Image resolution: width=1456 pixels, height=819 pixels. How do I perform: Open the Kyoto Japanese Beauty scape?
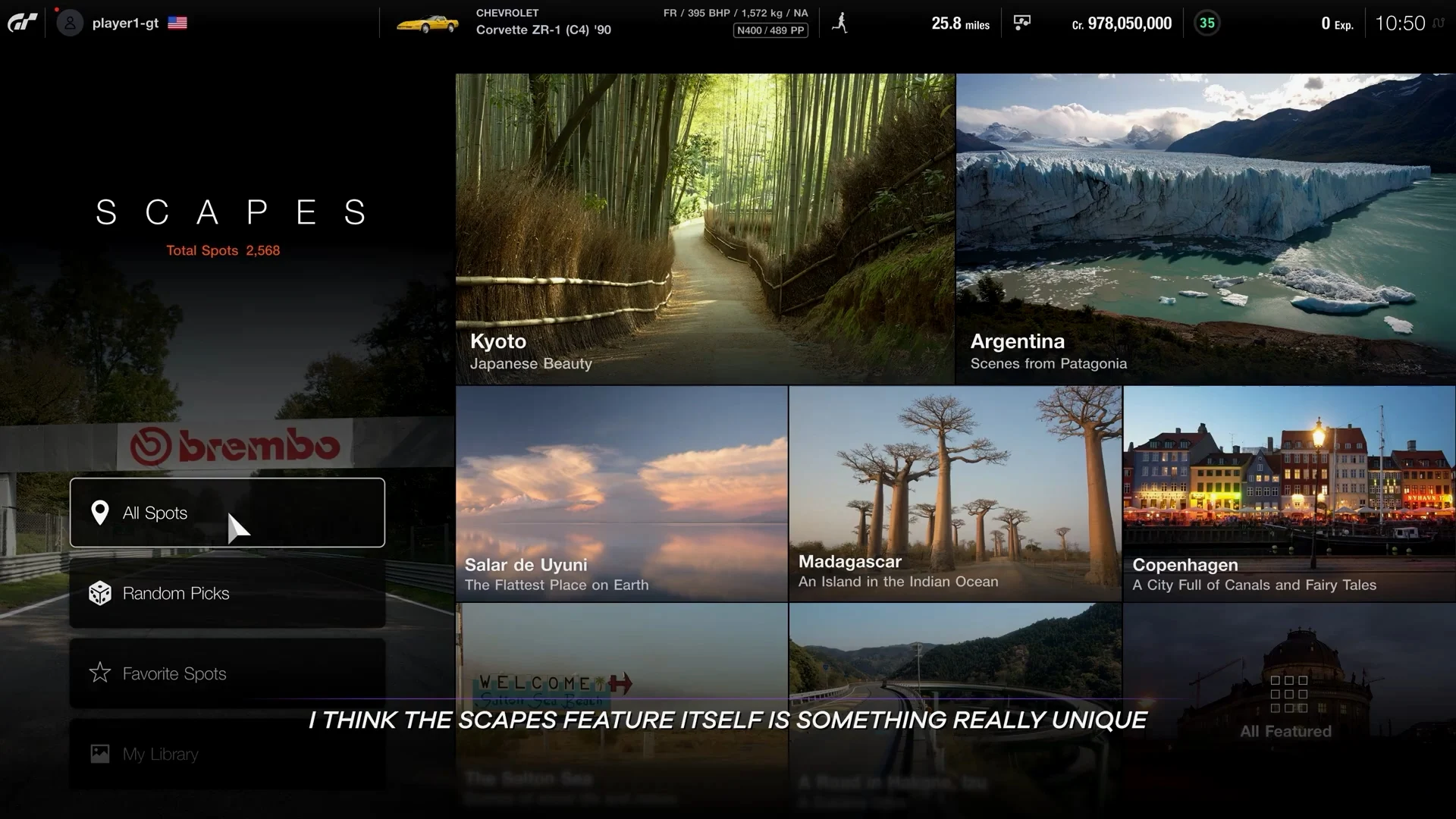click(704, 228)
